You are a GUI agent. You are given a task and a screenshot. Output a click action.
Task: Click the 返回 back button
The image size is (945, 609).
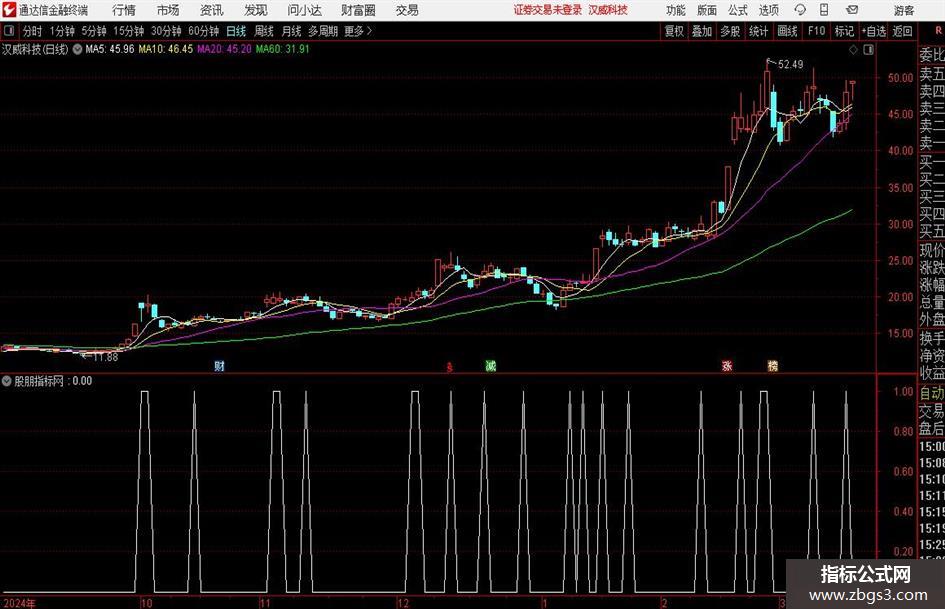[x=902, y=31]
